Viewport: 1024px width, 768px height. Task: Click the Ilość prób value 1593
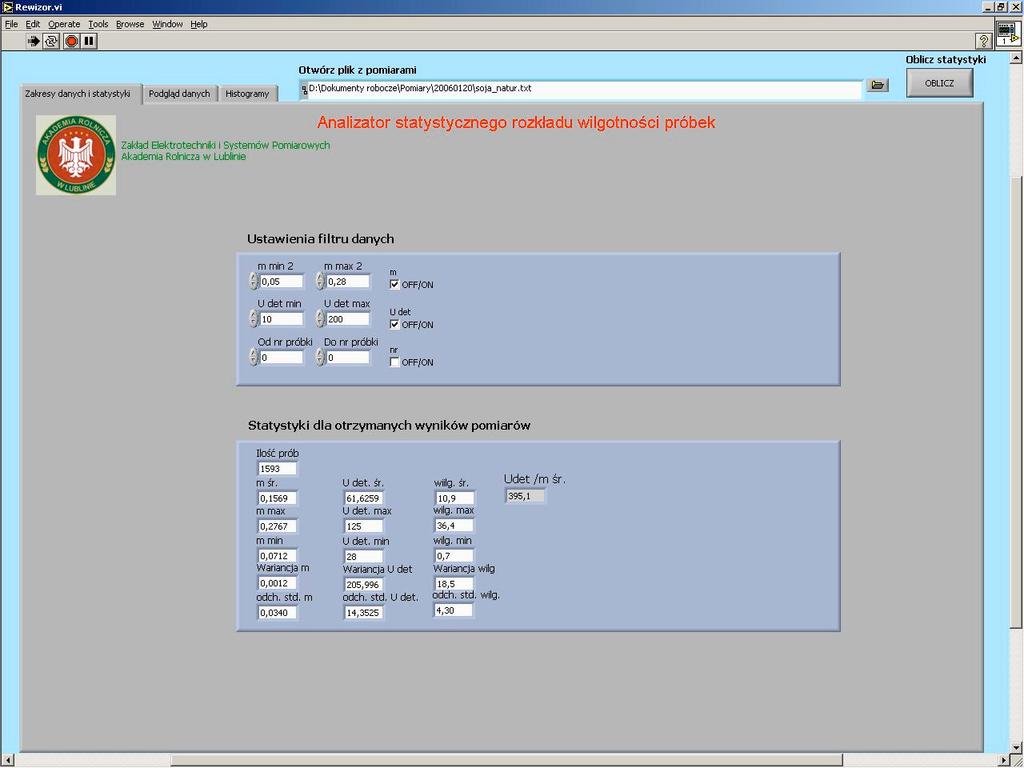point(278,469)
